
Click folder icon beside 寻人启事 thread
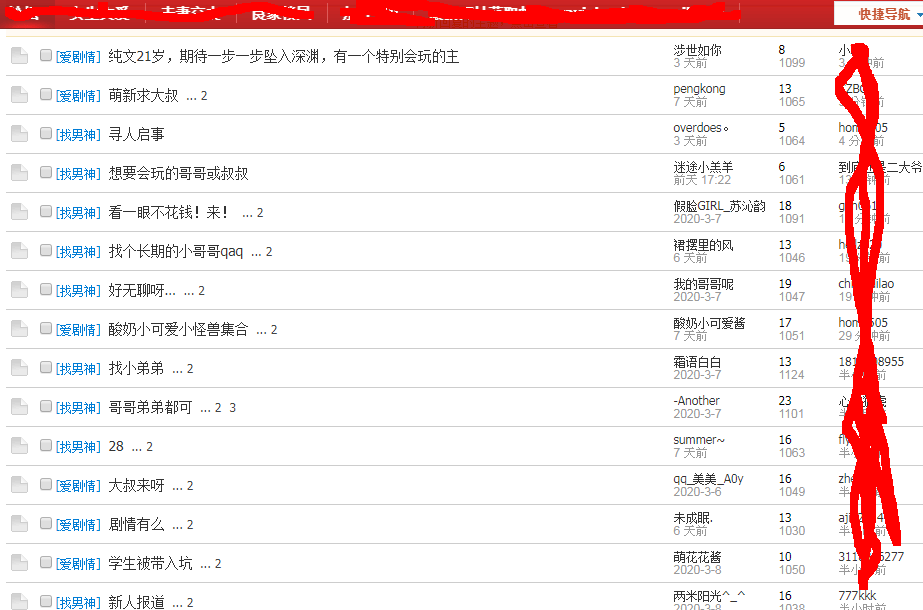coord(19,134)
